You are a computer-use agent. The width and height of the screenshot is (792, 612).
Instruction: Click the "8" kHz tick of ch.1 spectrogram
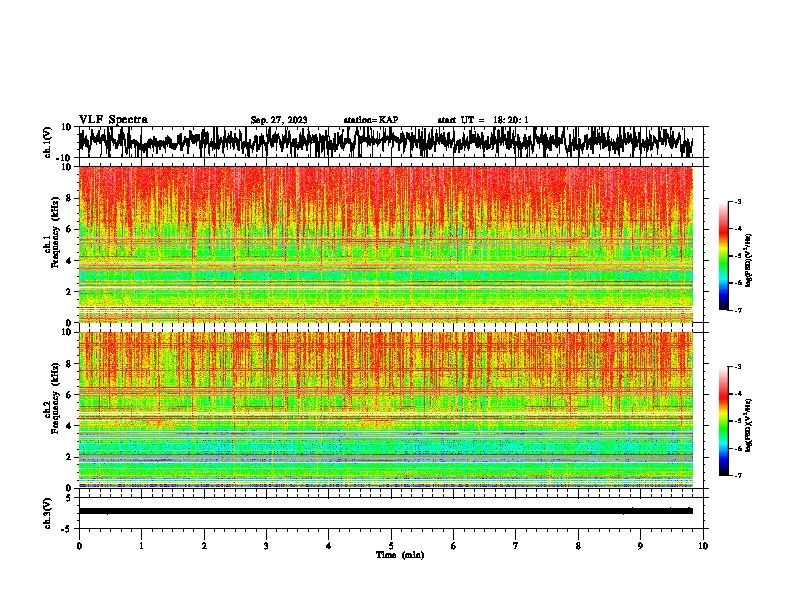pos(69,198)
